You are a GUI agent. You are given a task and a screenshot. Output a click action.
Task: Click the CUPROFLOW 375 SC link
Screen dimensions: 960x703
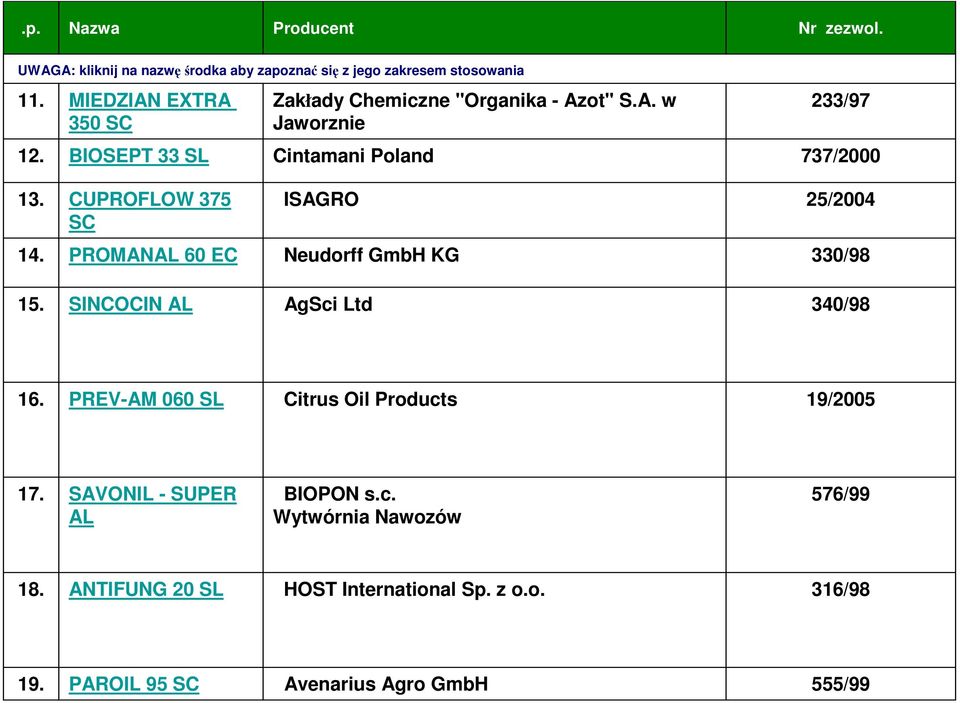pos(149,211)
